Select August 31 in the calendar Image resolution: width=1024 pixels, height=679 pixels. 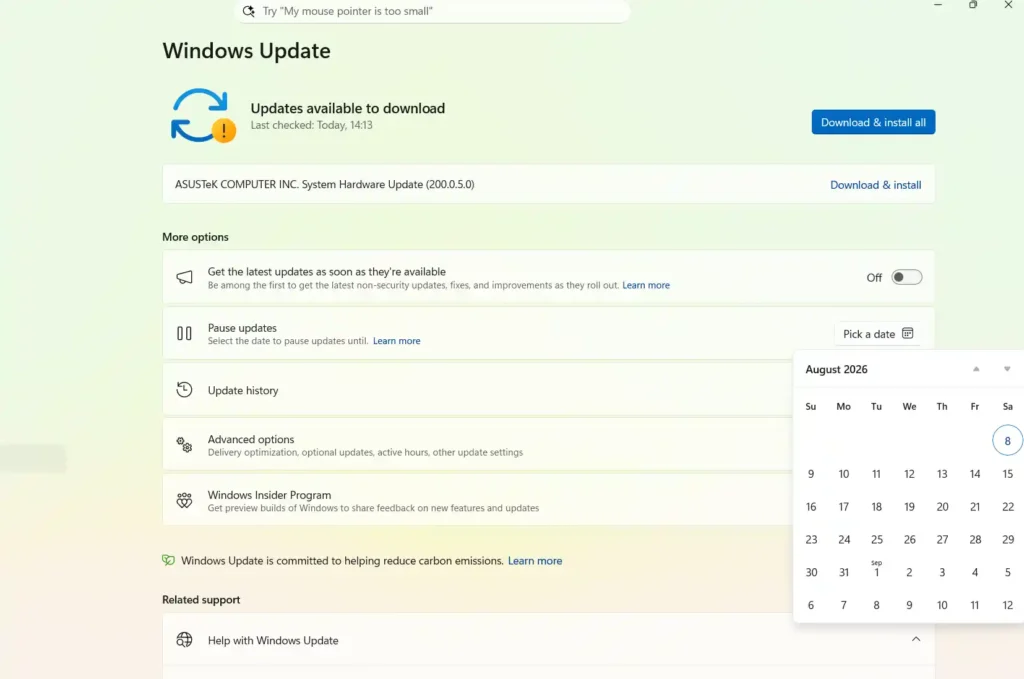844,573
